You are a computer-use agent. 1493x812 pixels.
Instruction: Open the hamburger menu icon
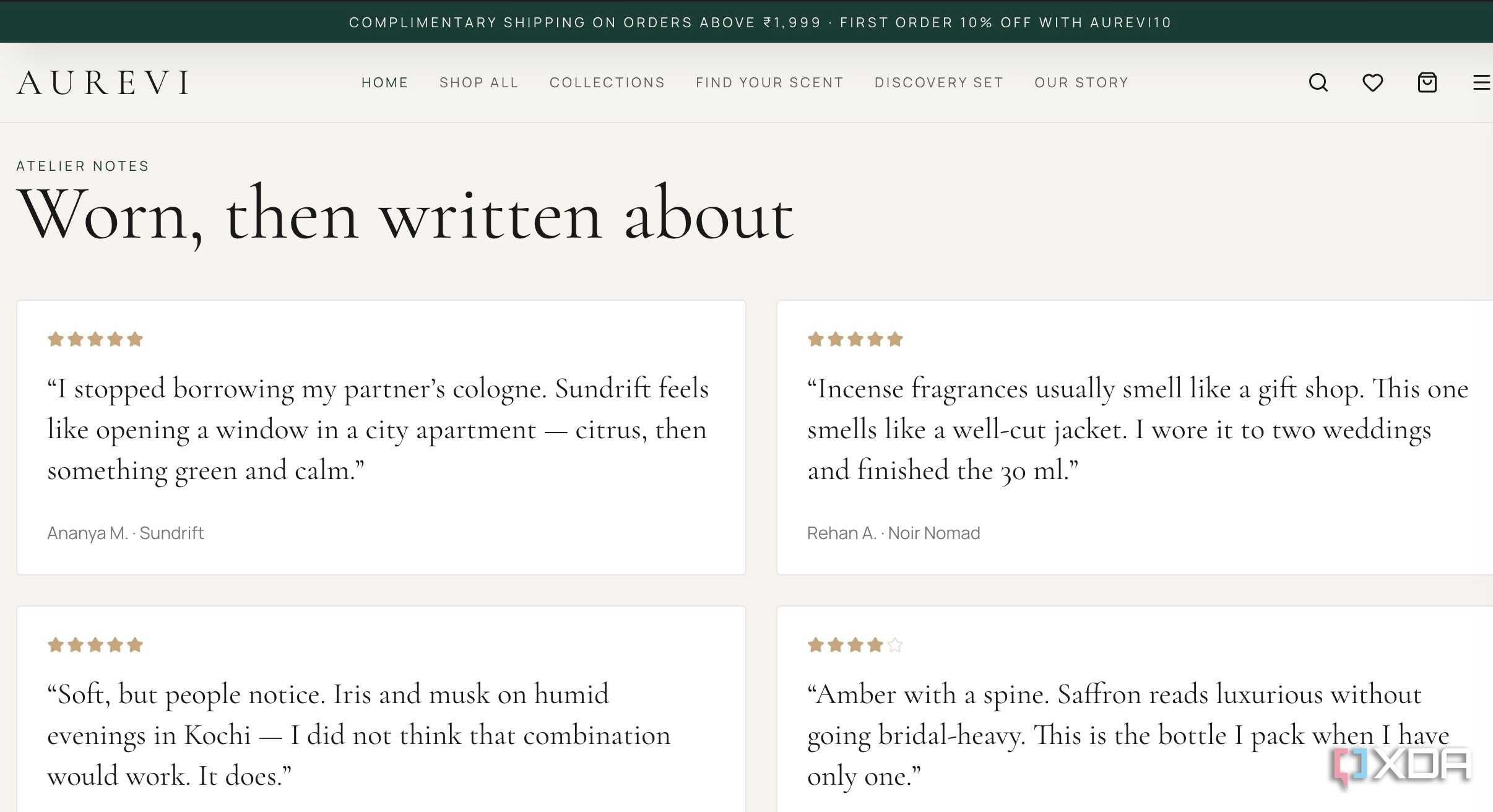point(1482,82)
